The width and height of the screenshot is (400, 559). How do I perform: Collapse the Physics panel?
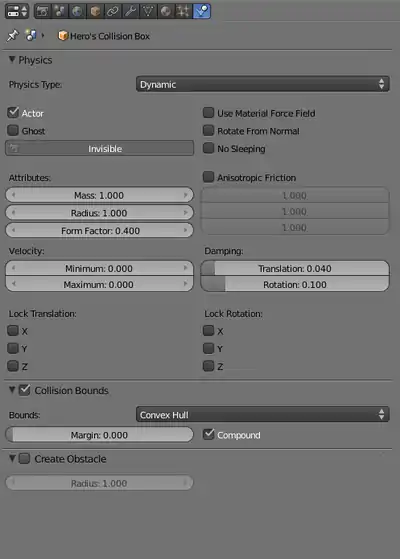tap(12, 60)
